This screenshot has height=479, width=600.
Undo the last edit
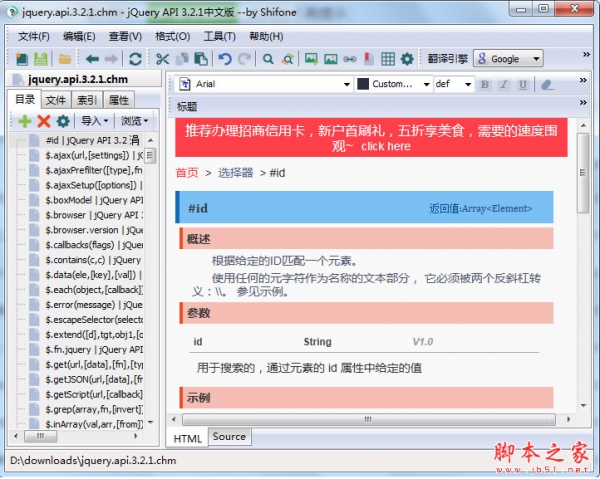click(225, 59)
